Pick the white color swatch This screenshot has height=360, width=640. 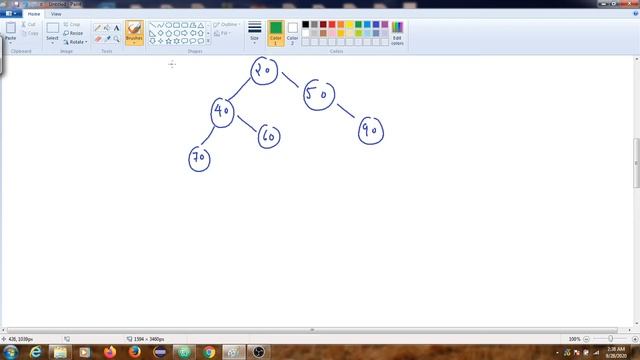[305, 33]
